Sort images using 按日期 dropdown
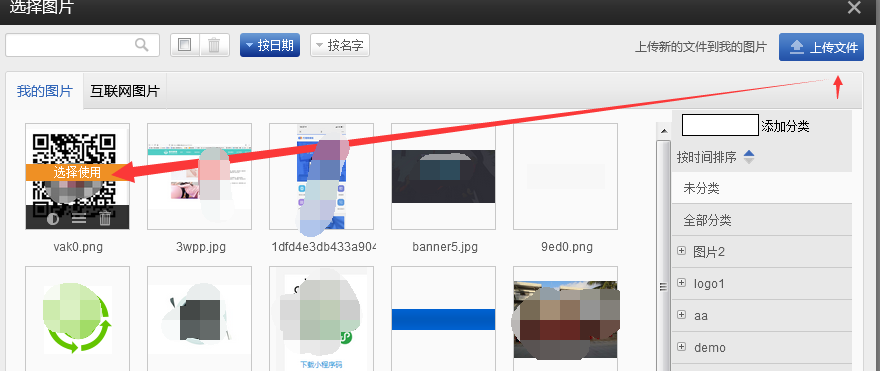Viewport: 880px width, 371px height. (270, 45)
